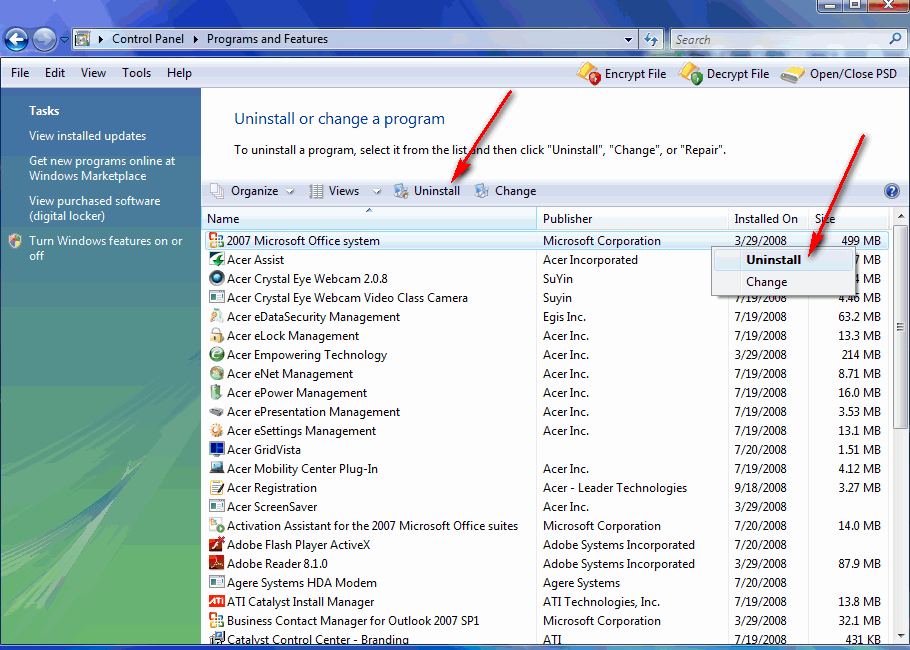Click the Open/Close PSD toolbar icon
Image resolution: width=910 pixels, height=650 pixels.
793,74
